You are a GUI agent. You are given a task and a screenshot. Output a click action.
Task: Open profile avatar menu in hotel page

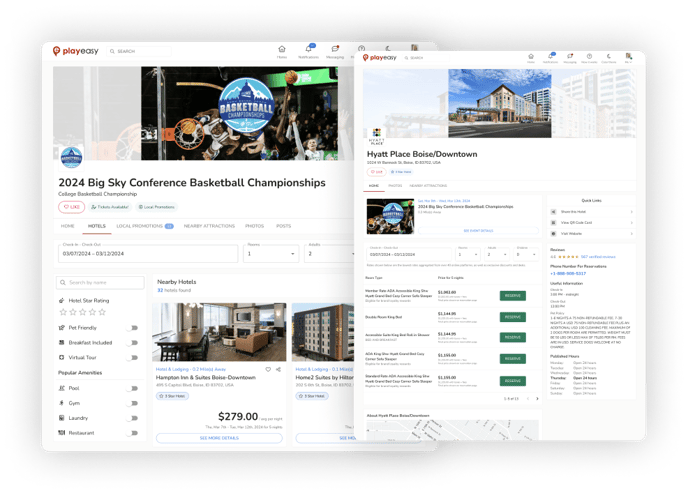click(x=629, y=56)
